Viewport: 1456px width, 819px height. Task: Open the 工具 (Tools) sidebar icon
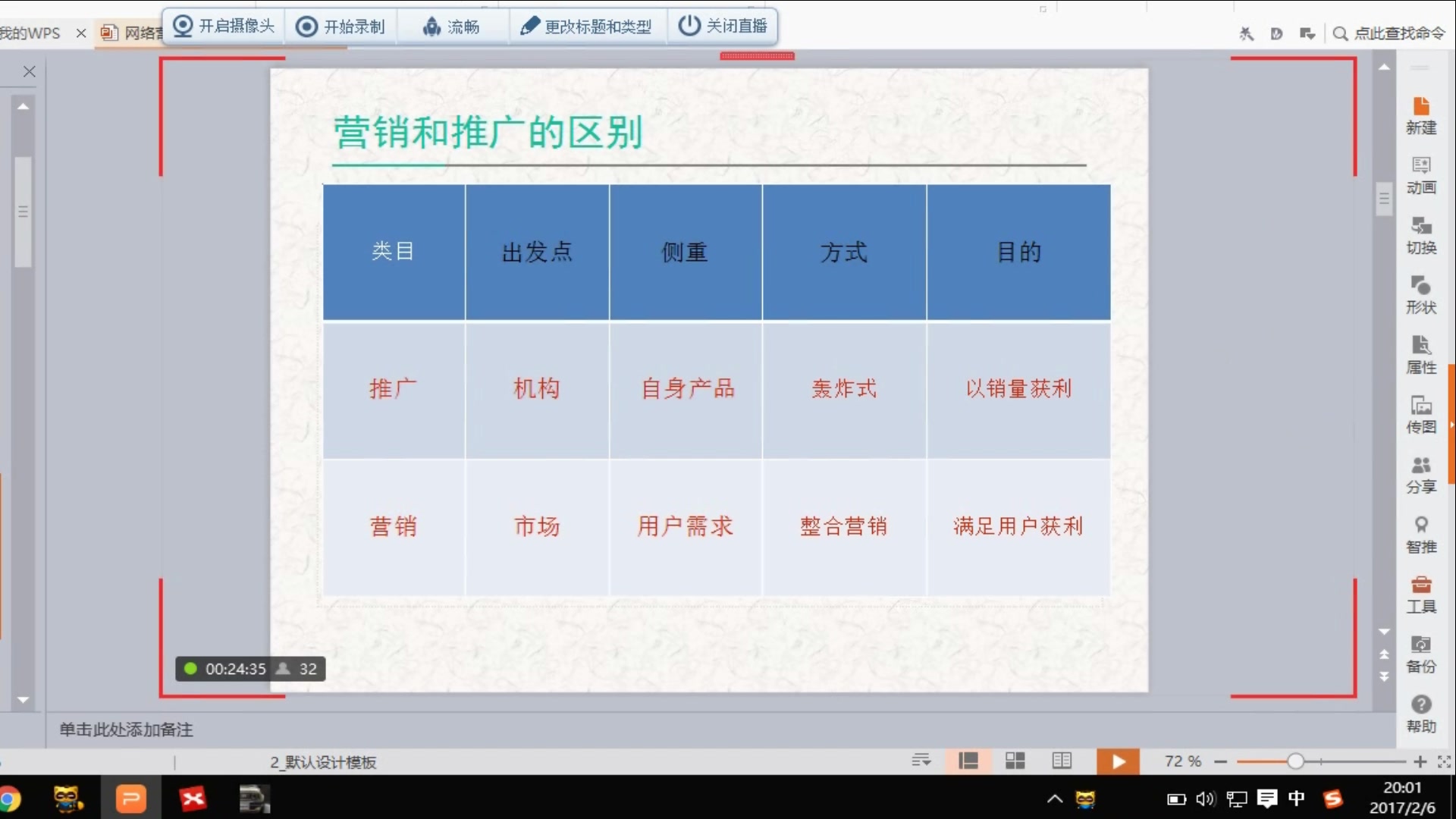click(1421, 595)
